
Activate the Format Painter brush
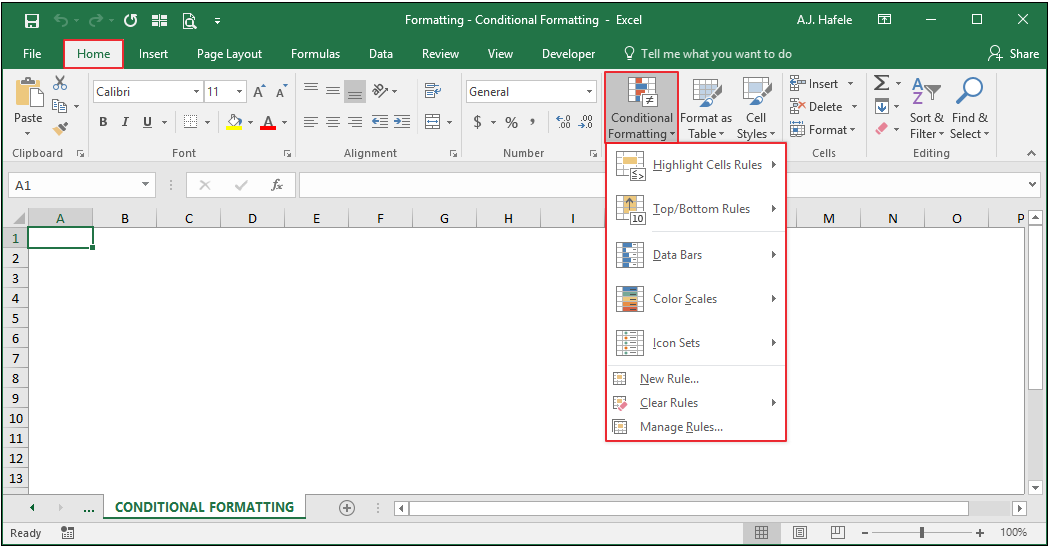pos(60,128)
